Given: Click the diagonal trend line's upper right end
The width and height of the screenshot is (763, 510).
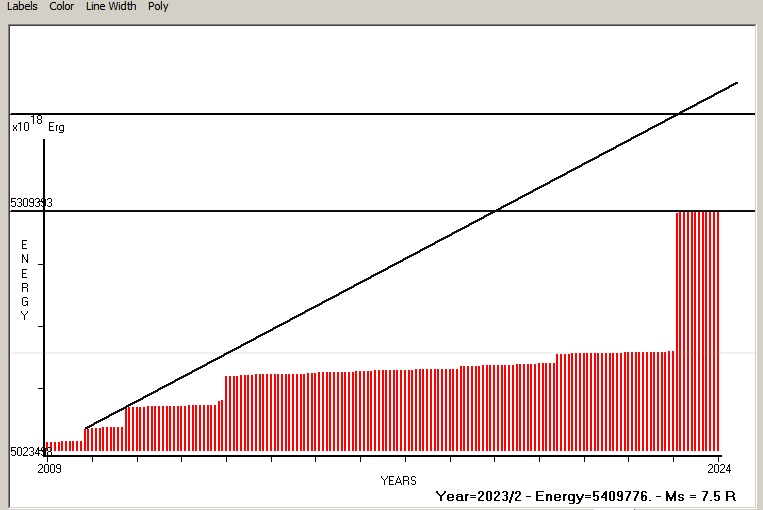Looking at the screenshot, I should [x=734, y=84].
